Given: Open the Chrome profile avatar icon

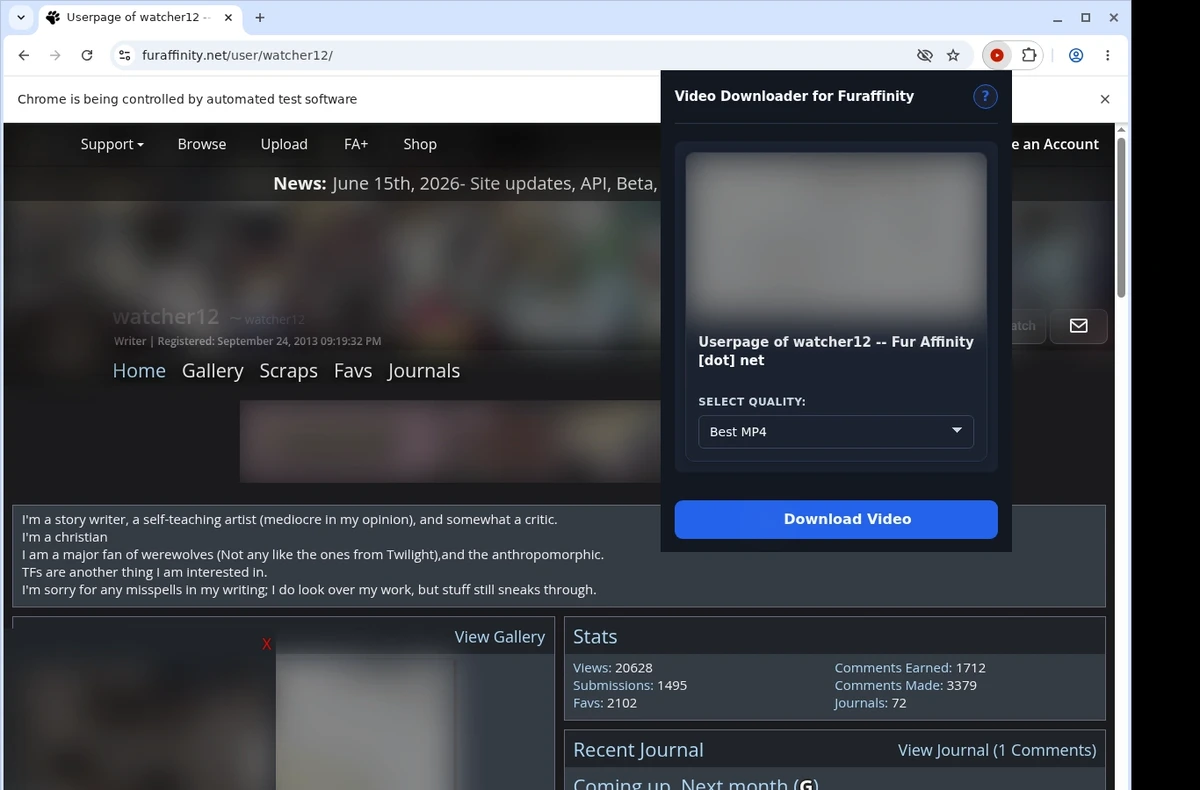Looking at the screenshot, I should pos(1076,55).
